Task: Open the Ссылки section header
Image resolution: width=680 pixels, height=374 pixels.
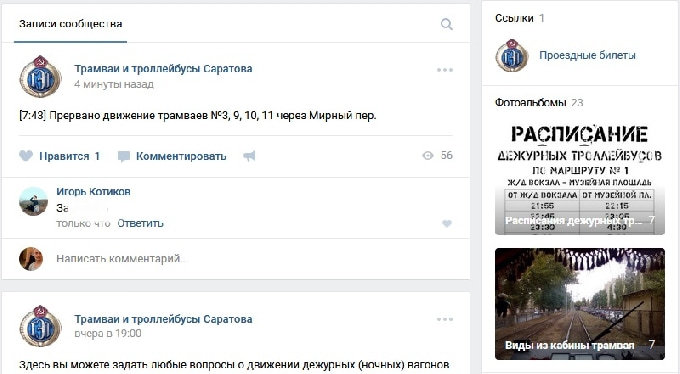Action: (x=520, y=18)
